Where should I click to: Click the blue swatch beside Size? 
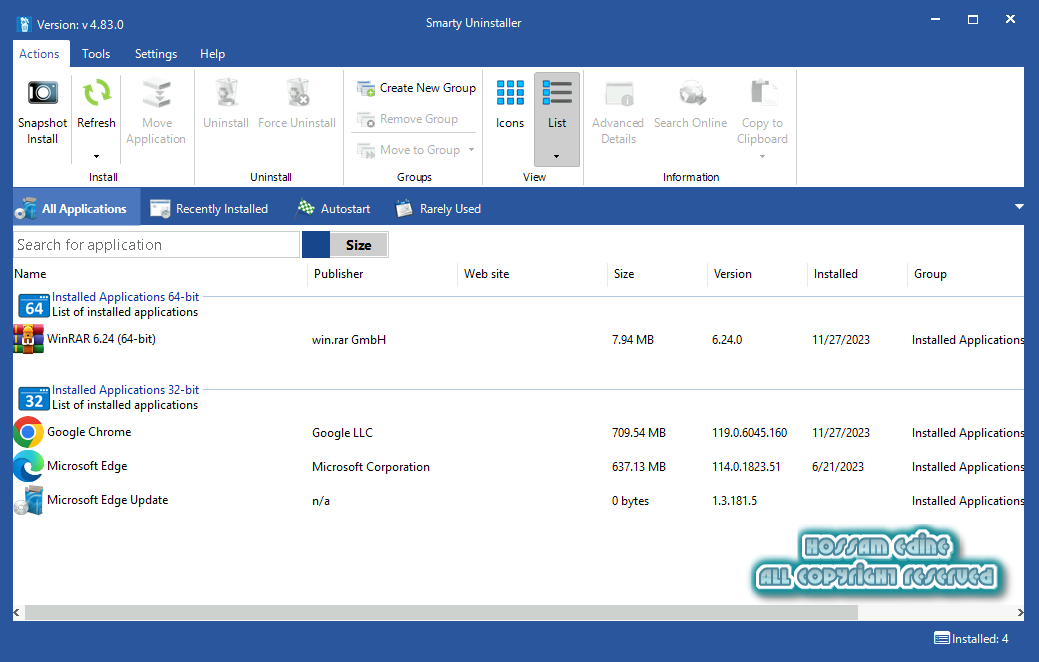coord(315,245)
